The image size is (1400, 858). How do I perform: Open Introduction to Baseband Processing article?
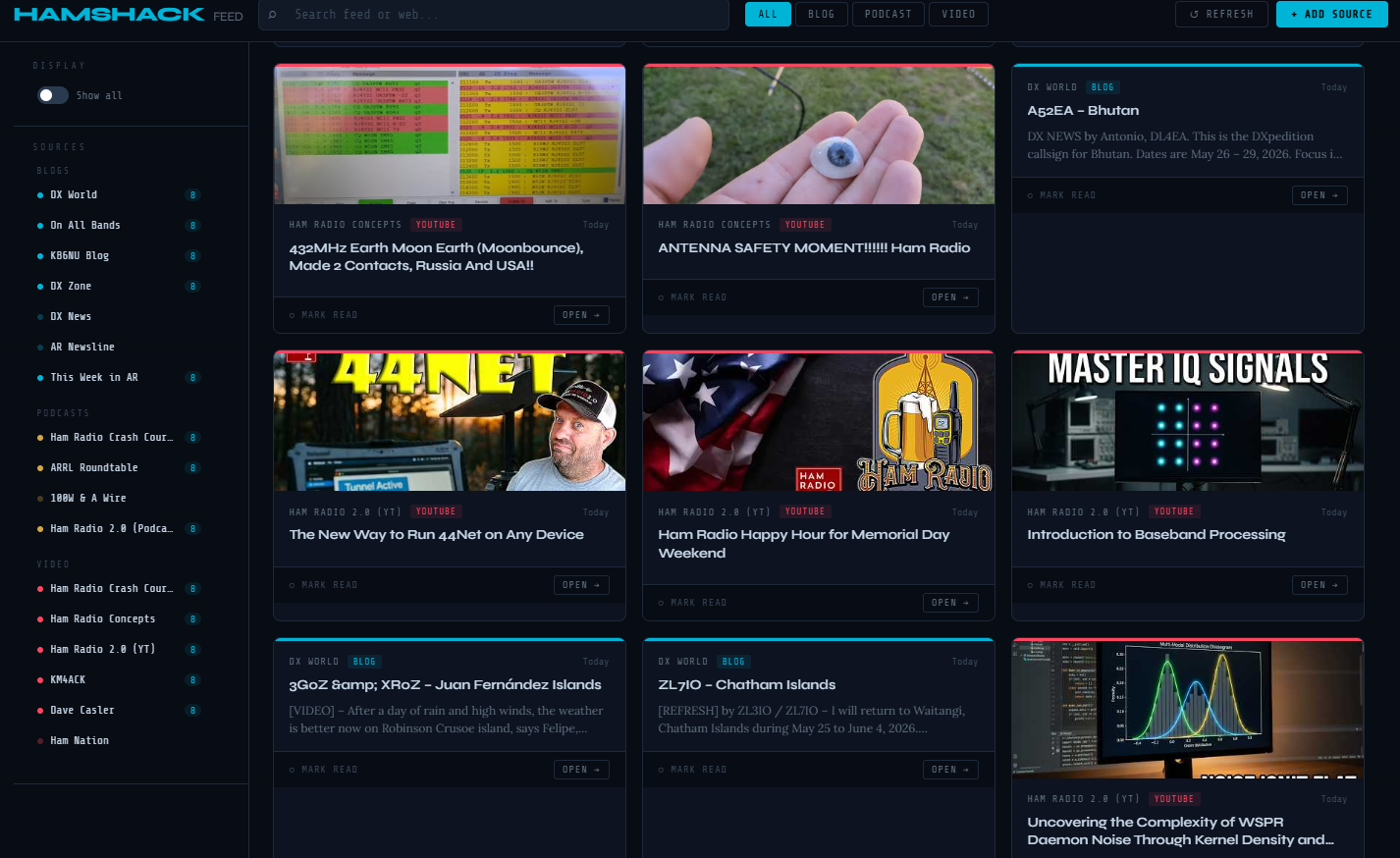1319,585
